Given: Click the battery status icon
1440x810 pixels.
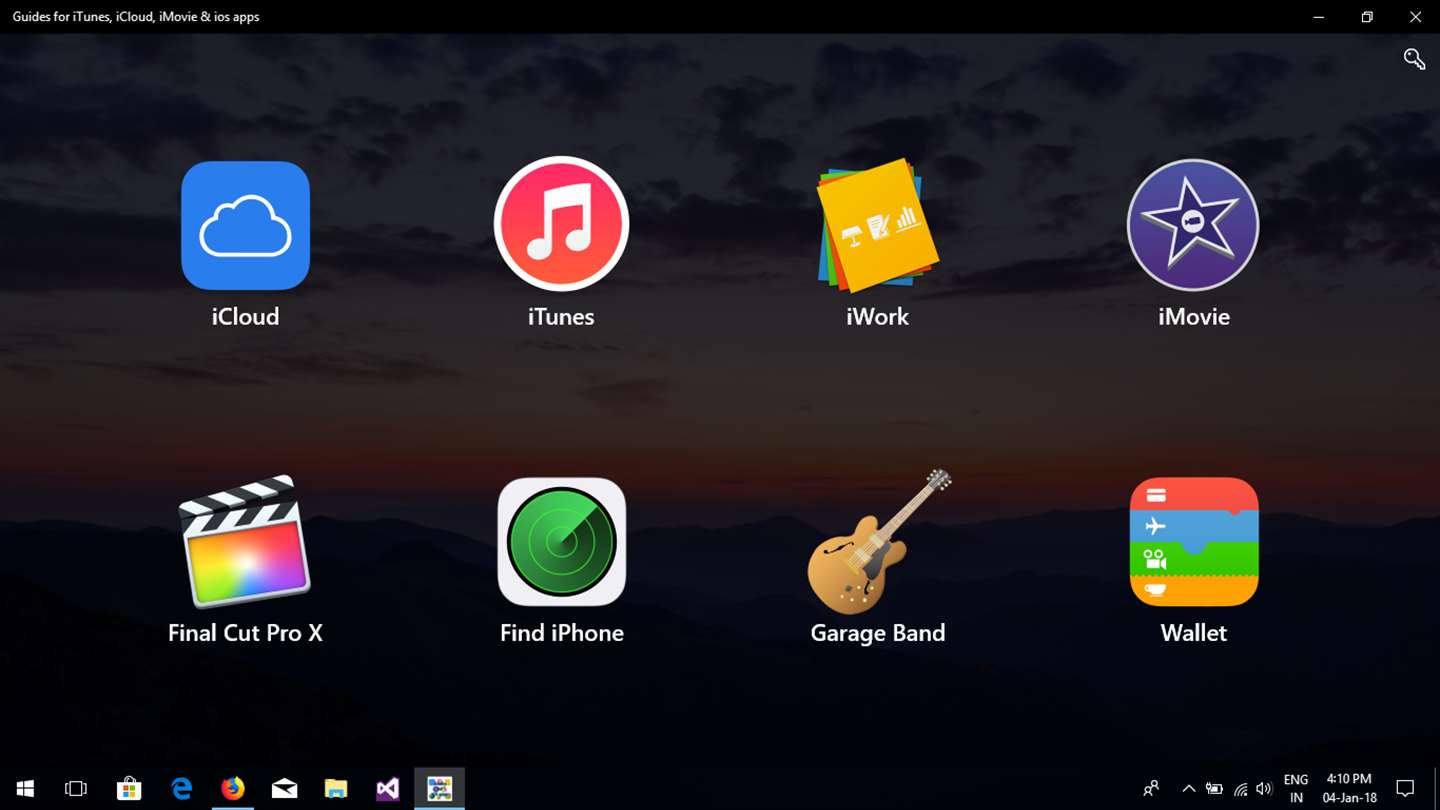Looking at the screenshot, I should click(1214, 789).
